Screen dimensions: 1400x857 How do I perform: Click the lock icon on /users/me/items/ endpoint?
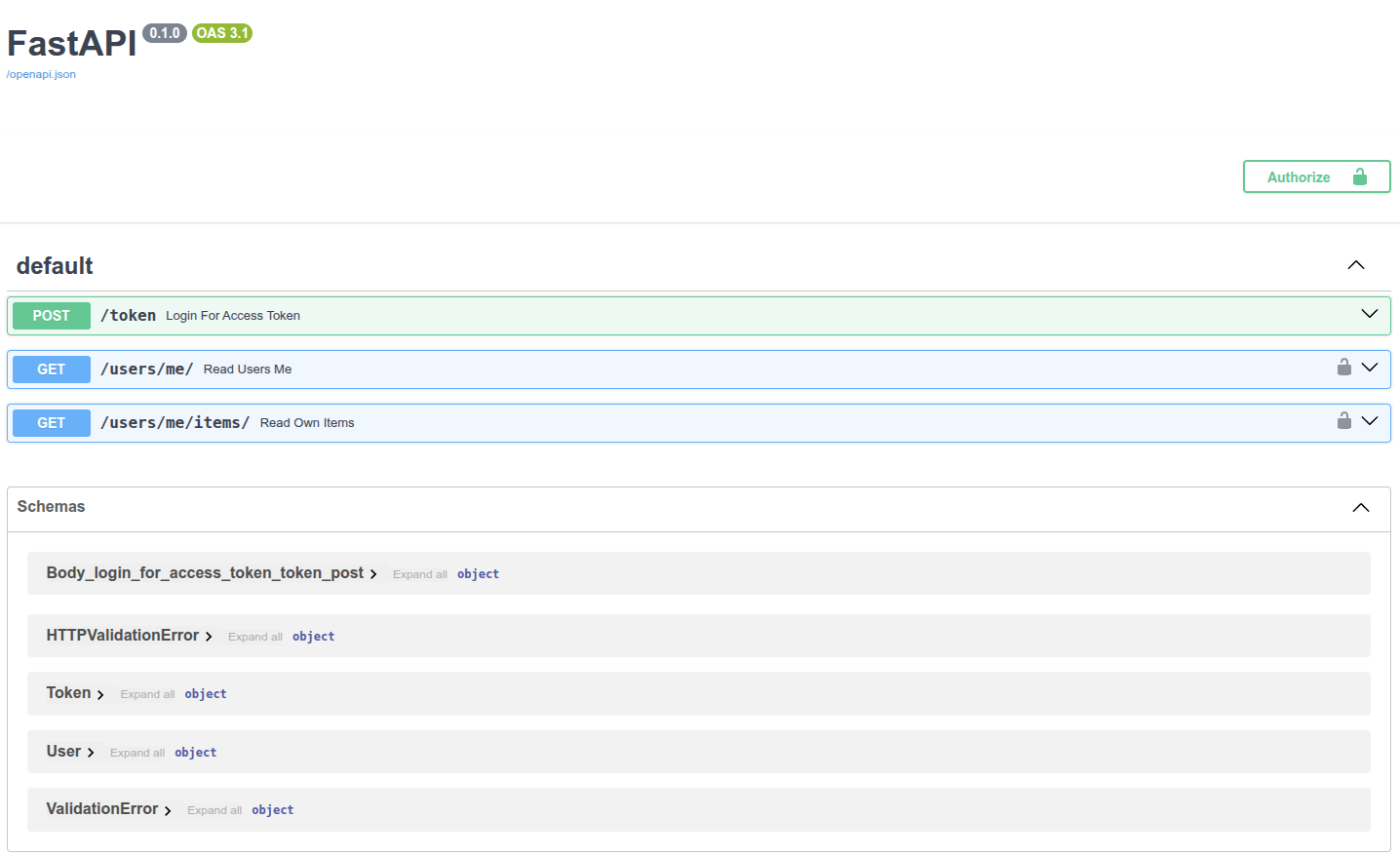[1343, 421]
